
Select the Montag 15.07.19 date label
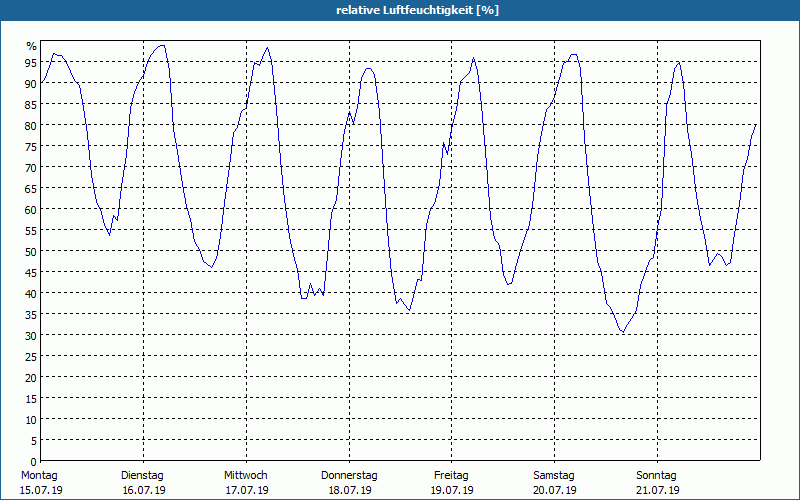(x=41, y=483)
